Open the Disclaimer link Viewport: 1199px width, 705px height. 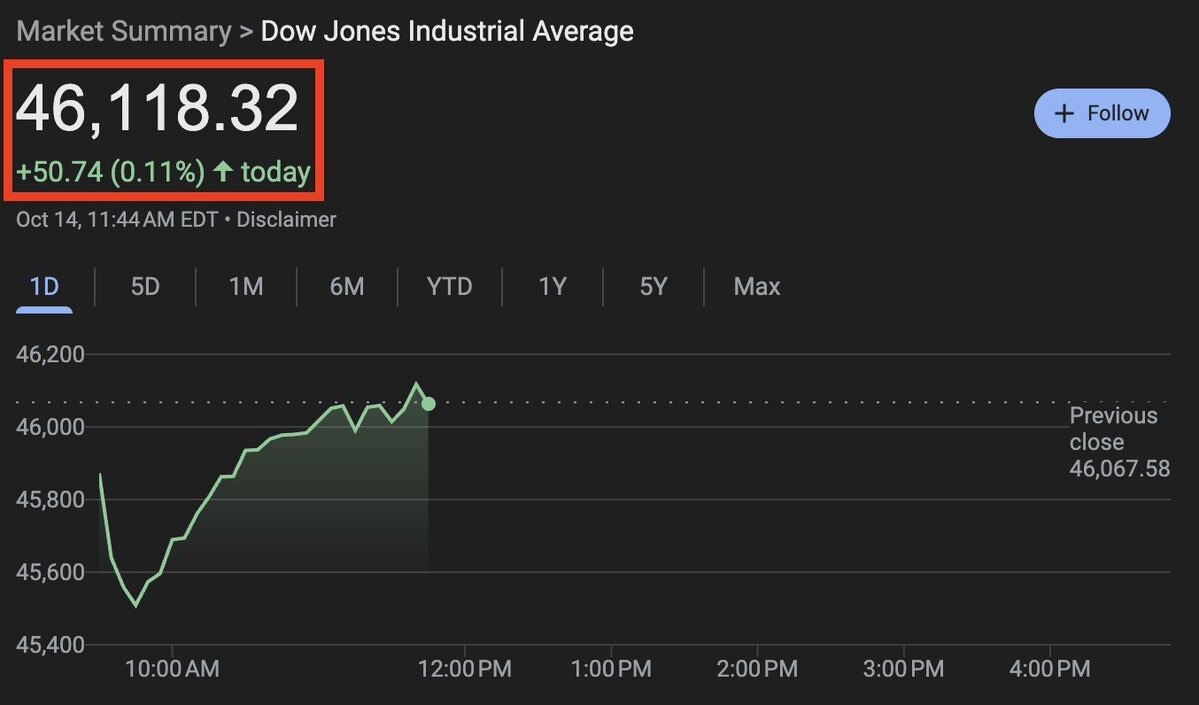pos(286,220)
